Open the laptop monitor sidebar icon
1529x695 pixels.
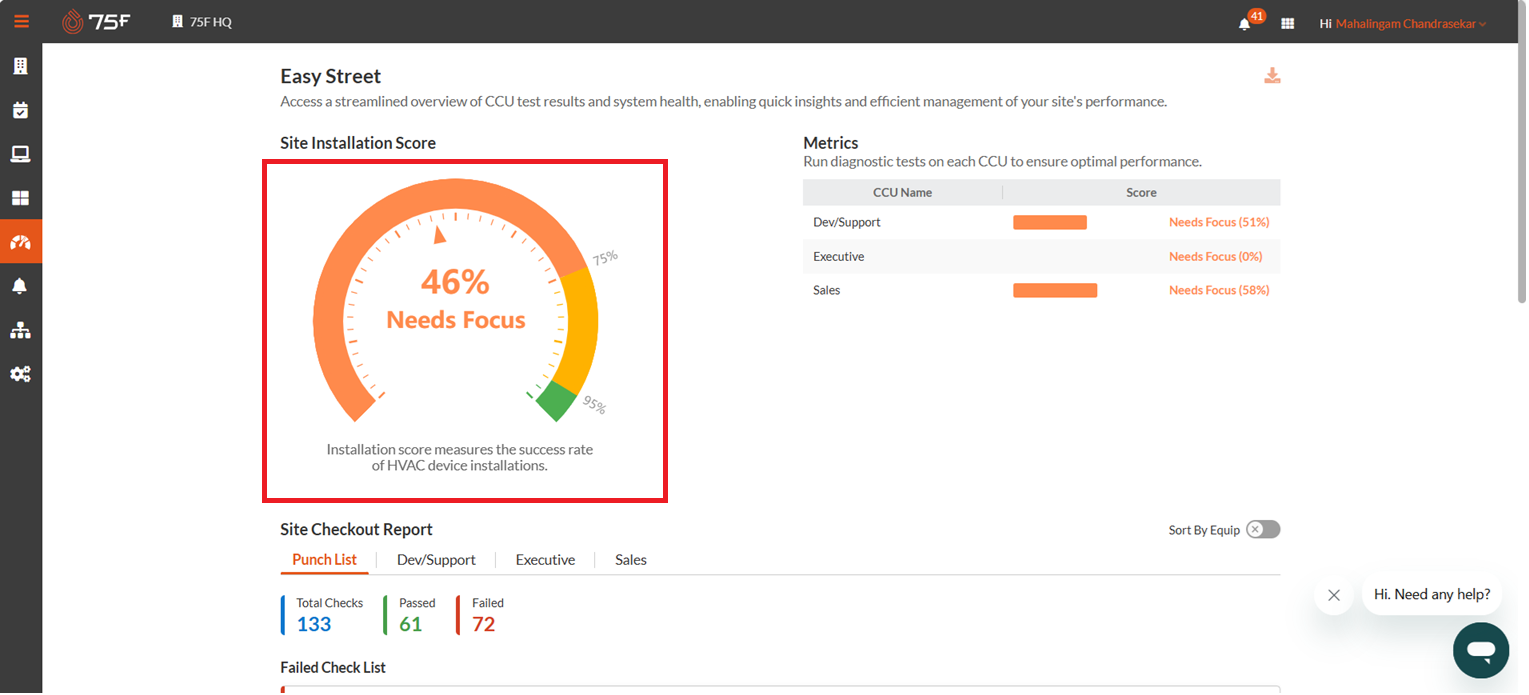point(20,154)
